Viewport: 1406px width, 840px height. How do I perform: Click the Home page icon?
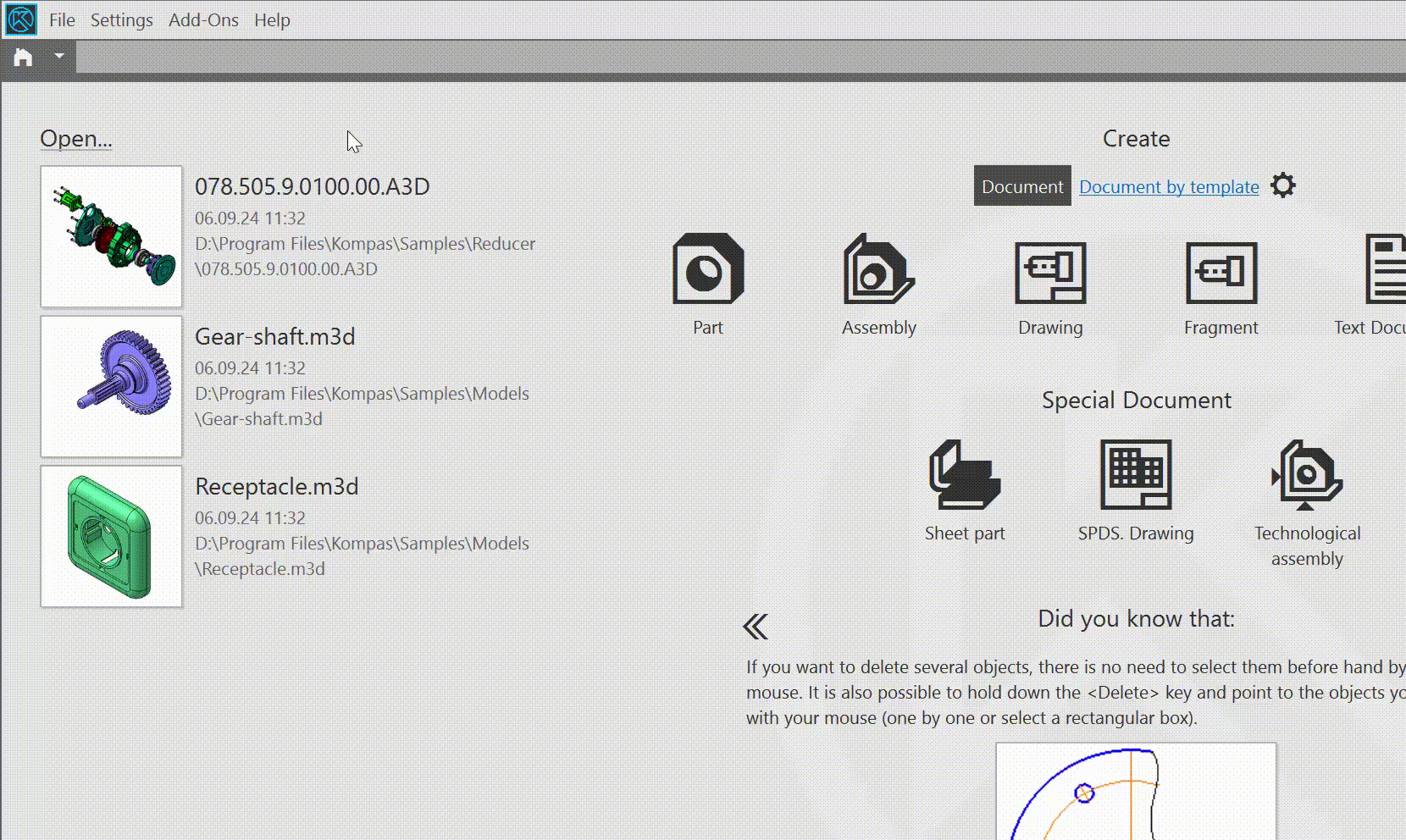pos(23,57)
